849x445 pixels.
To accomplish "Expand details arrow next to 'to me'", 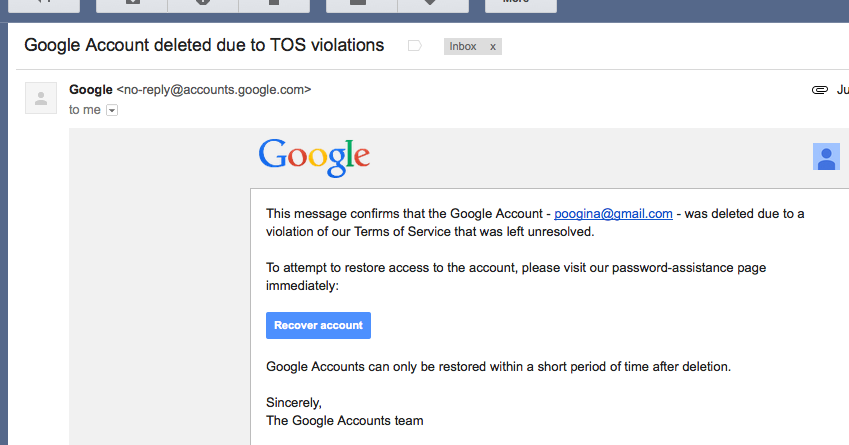I will pyautogui.click(x=112, y=110).
